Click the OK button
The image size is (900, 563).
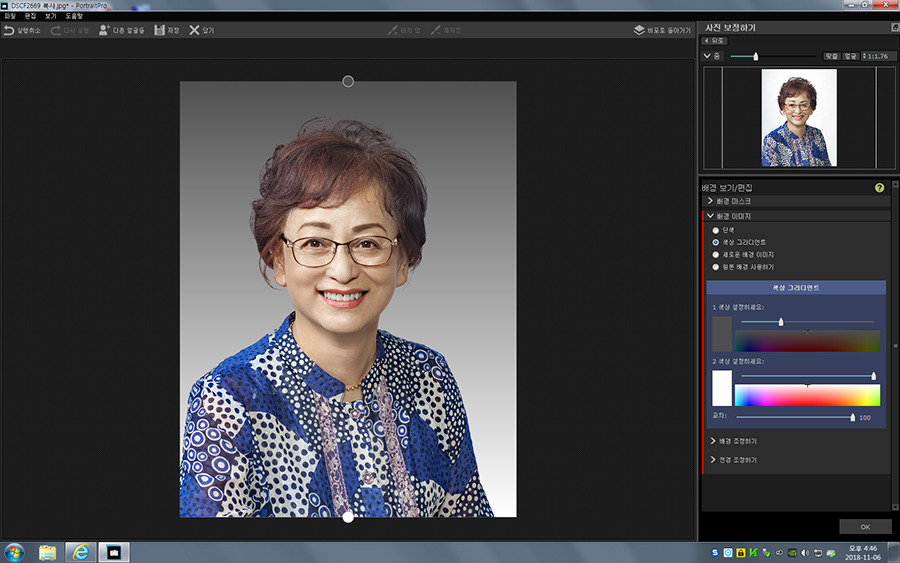tap(866, 527)
